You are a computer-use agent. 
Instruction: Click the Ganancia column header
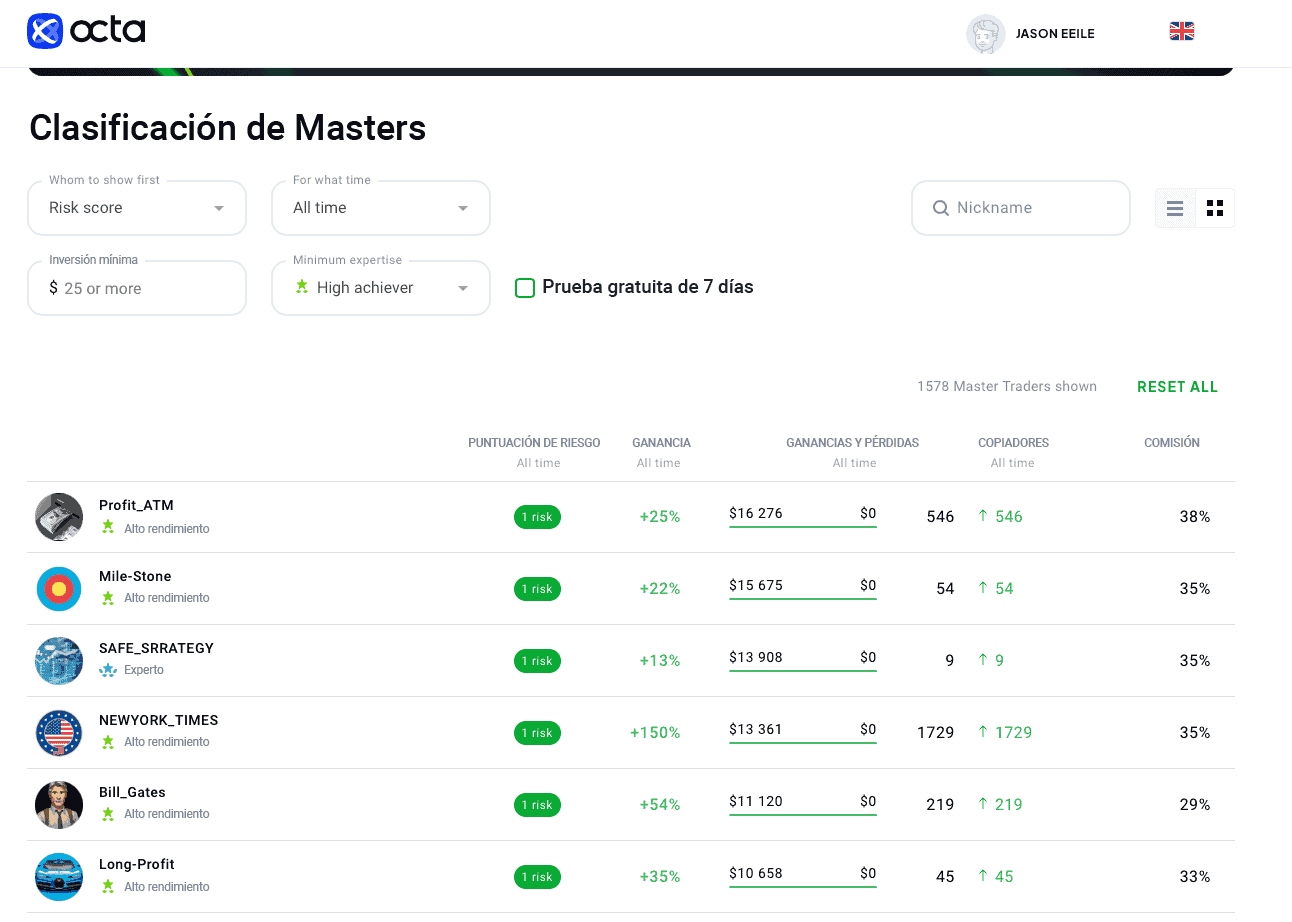tap(661, 443)
